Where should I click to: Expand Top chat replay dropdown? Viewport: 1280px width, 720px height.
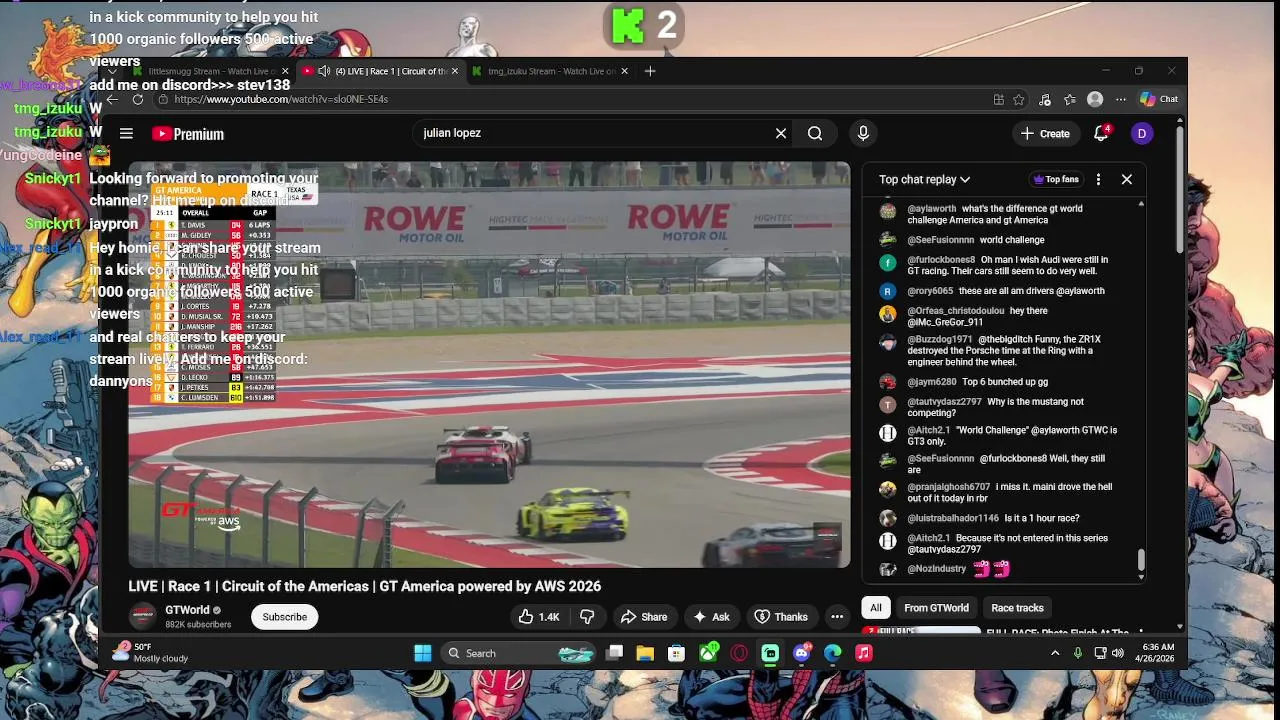click(x=924, y=179)
